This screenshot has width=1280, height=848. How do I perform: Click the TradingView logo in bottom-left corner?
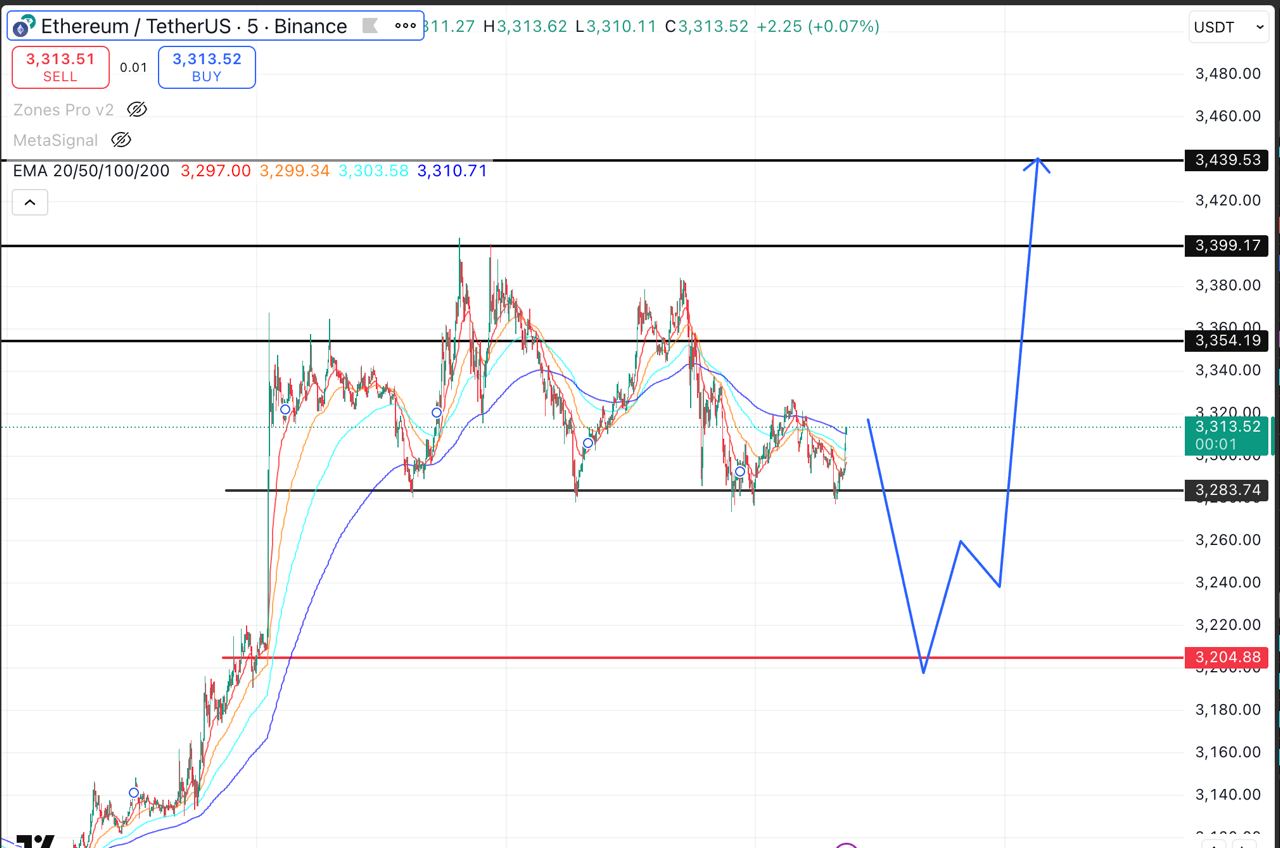click(x=34, y=841)
